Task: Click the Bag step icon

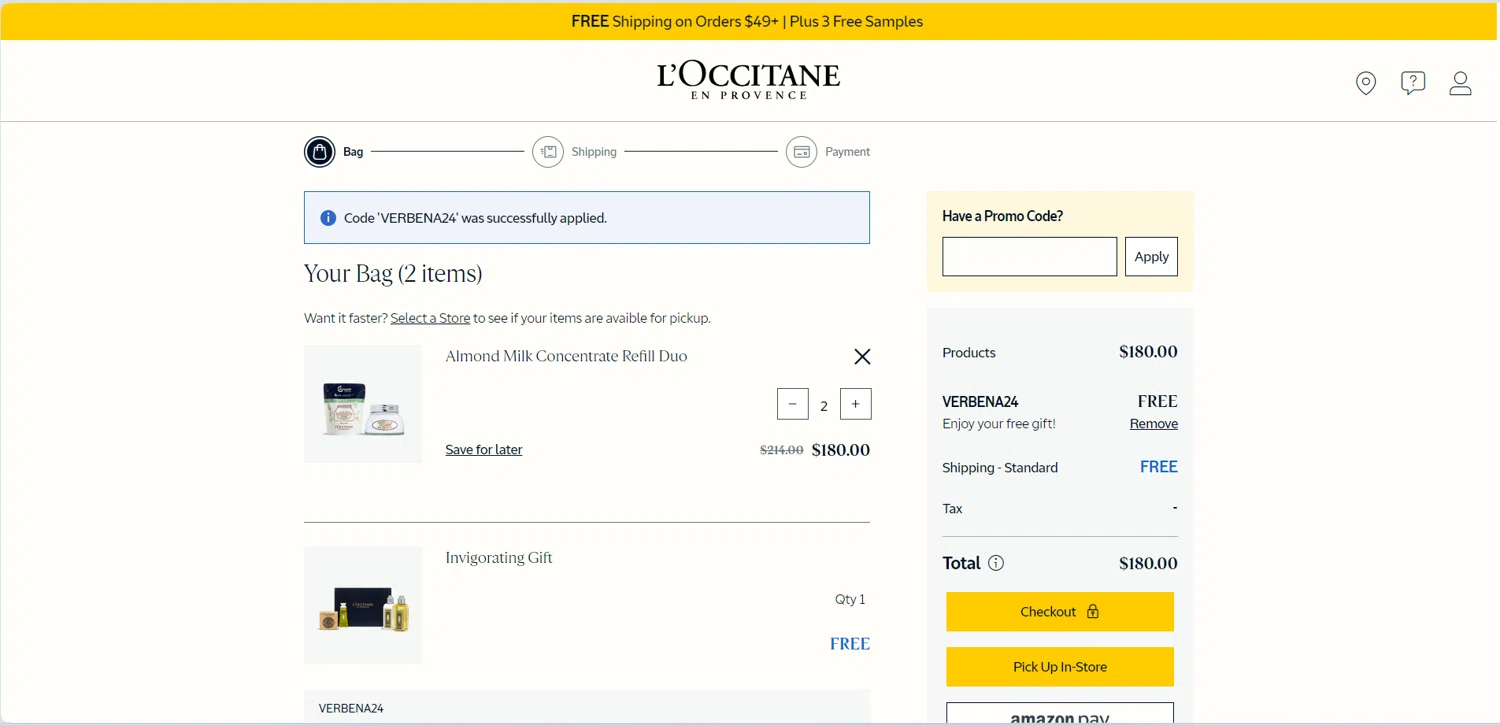Action: [320, 152]
